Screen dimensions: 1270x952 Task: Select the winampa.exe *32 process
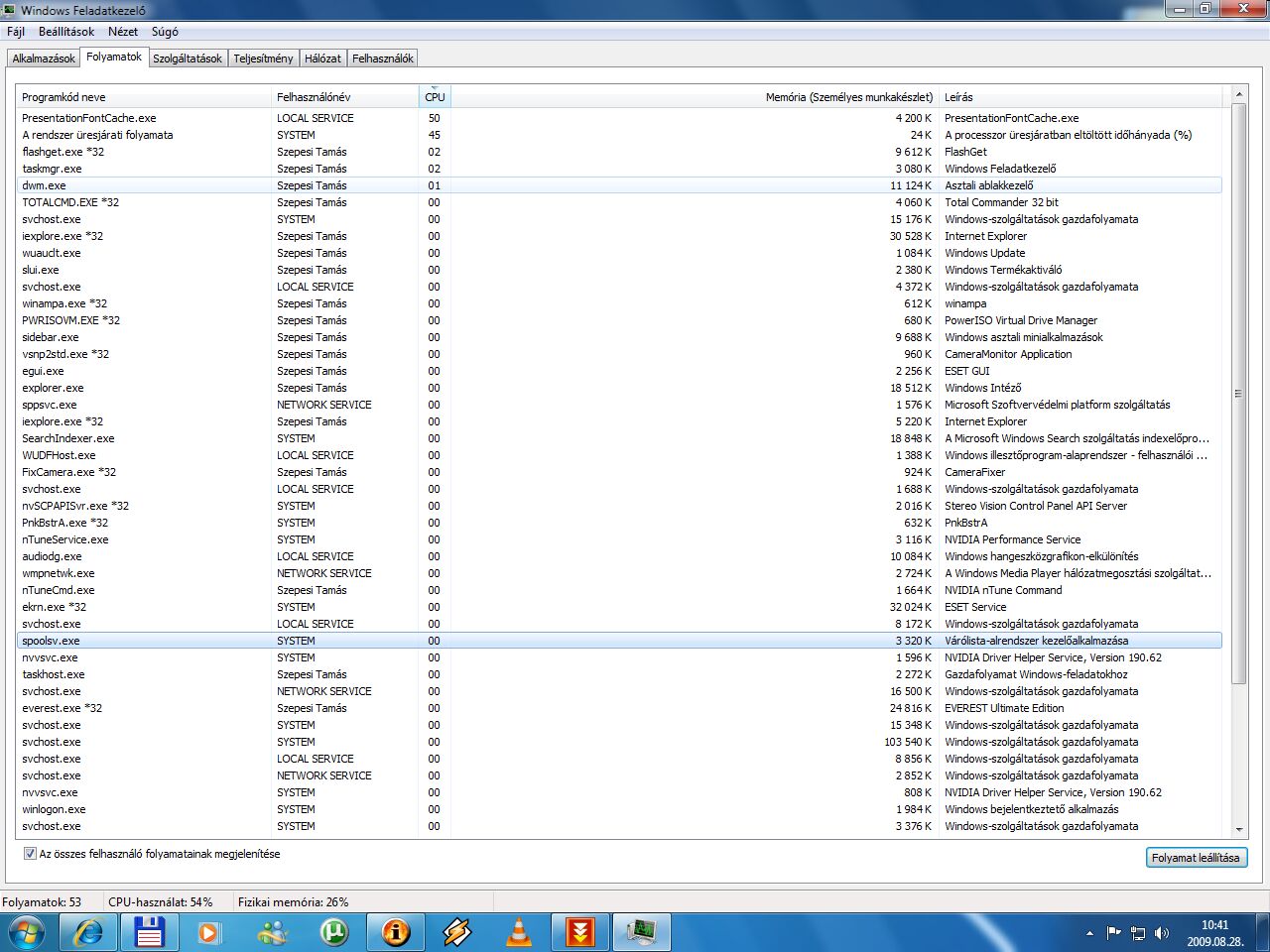[620, 303]
